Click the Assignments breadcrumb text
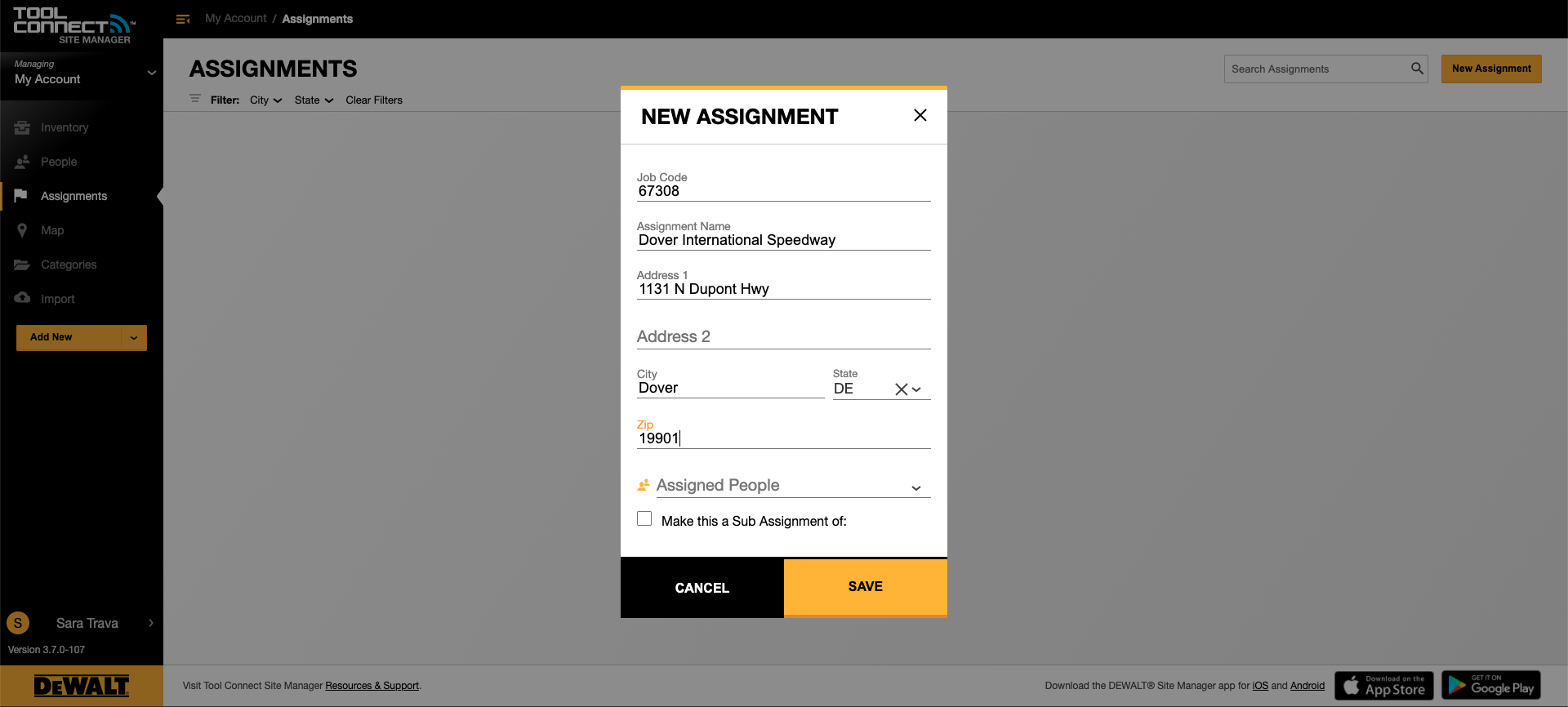The image size is (1568, 707). (318, 19)
